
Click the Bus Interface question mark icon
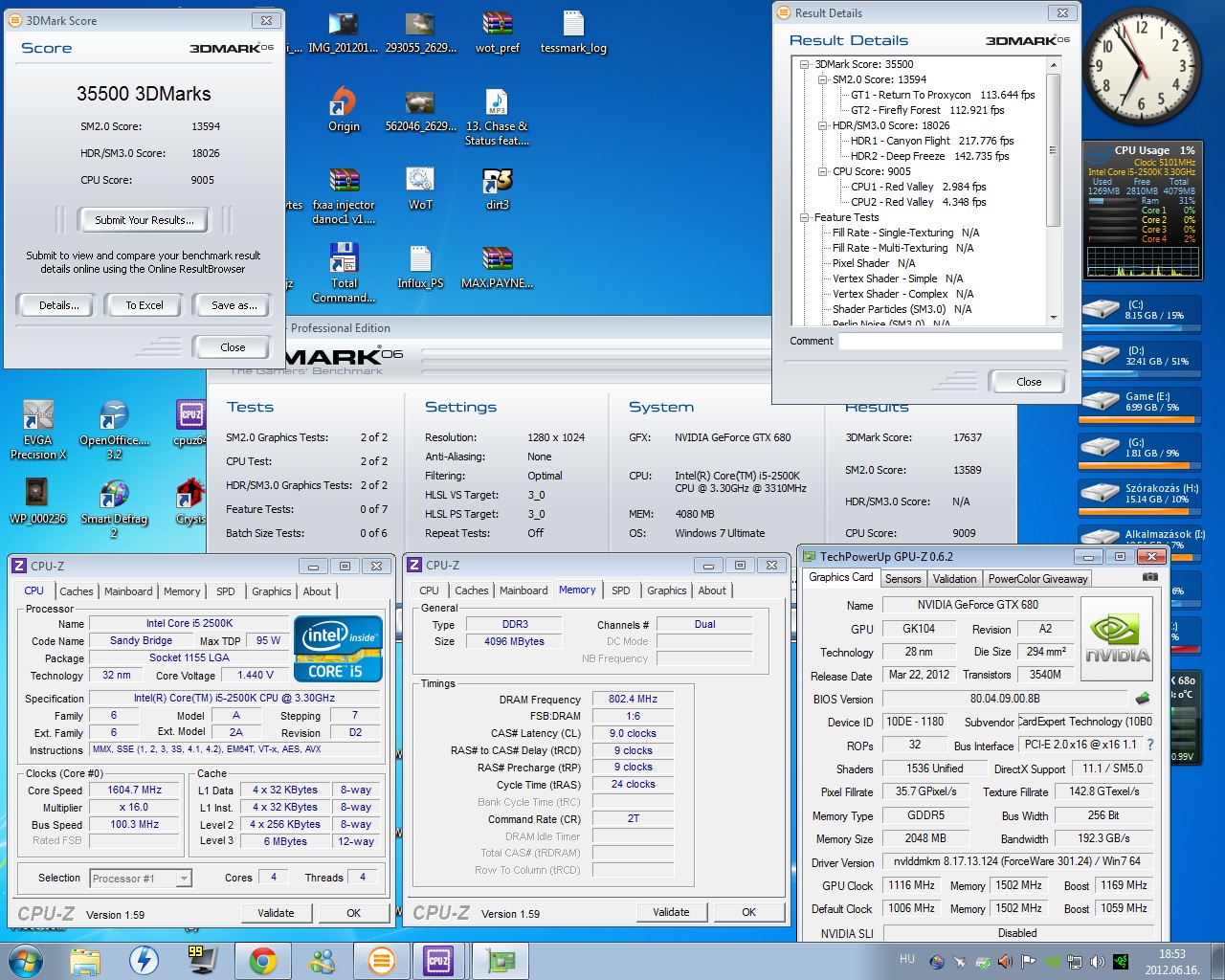[x=1150, y=745]
